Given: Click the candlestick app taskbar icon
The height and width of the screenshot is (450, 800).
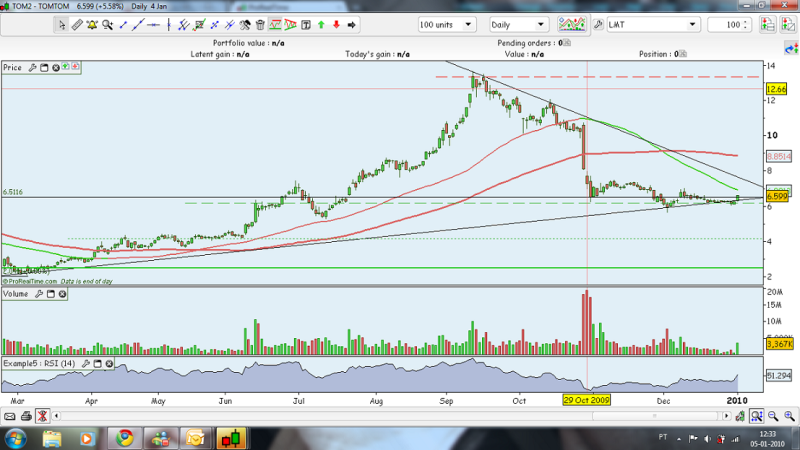Looking at the screenshot, I should point(231,438).
